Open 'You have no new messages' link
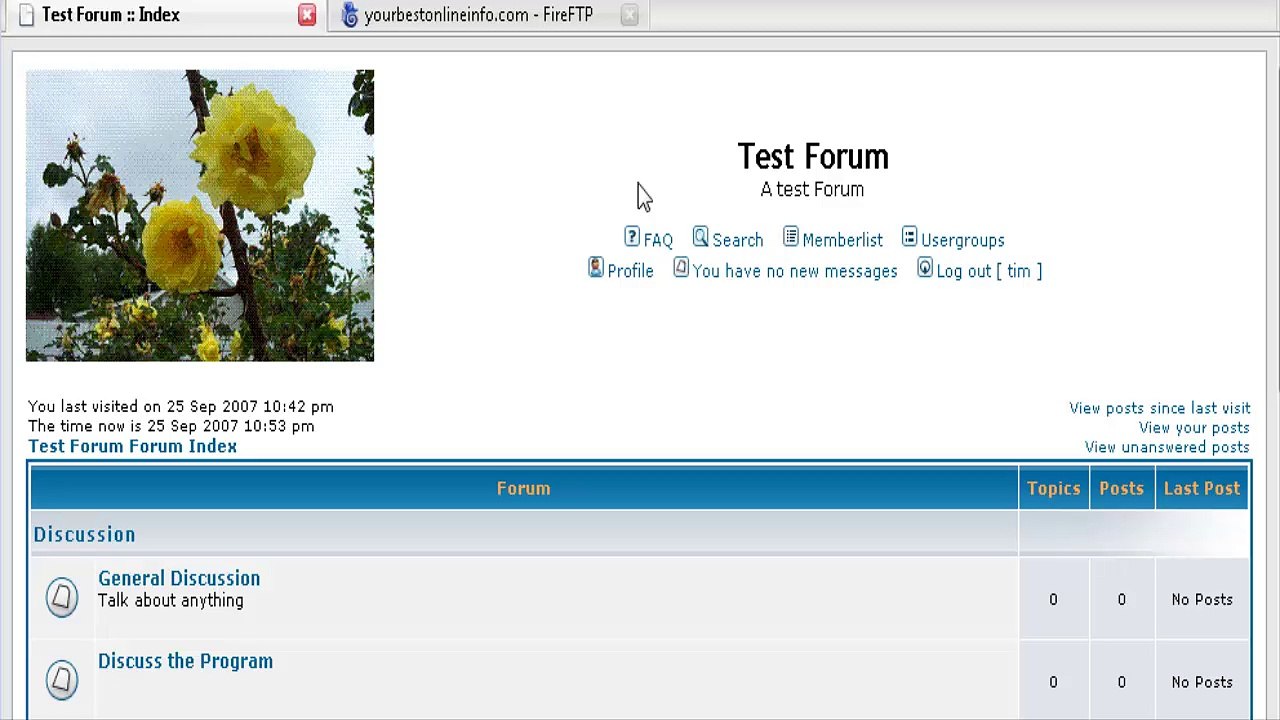Screen dimensions: 1280x720 795,271
